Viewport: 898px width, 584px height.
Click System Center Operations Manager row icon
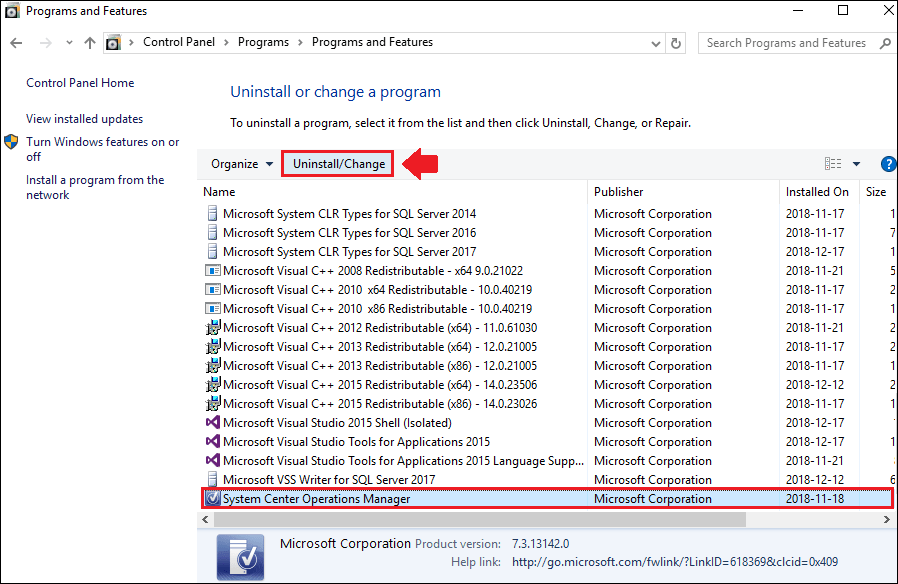[212, 499]
